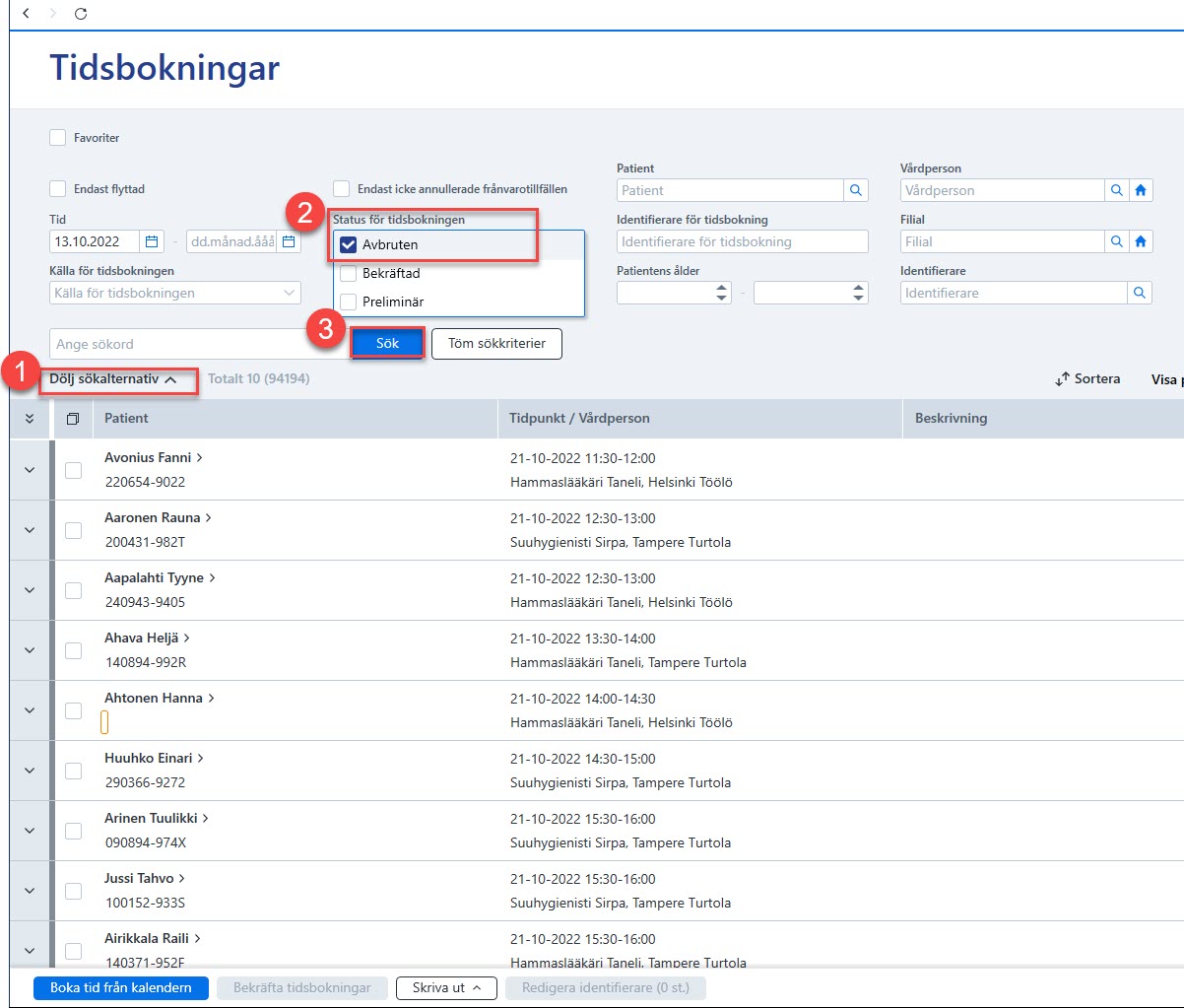The height and width of the screenshot is (1008, 1184).
Task: Select the checkbox for Aapalahti Tyyne
Action: point(73,590)
